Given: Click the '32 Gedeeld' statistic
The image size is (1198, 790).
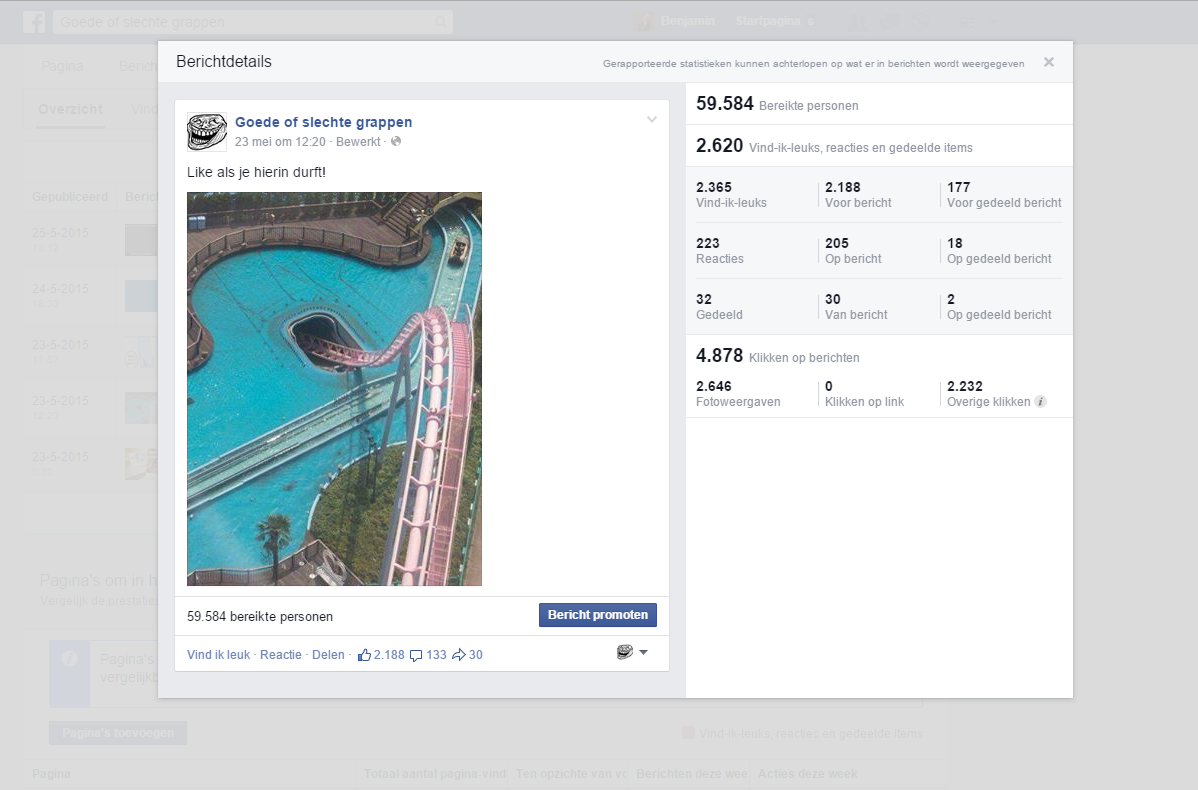Looking at the screenshot, I should point(719,306).
